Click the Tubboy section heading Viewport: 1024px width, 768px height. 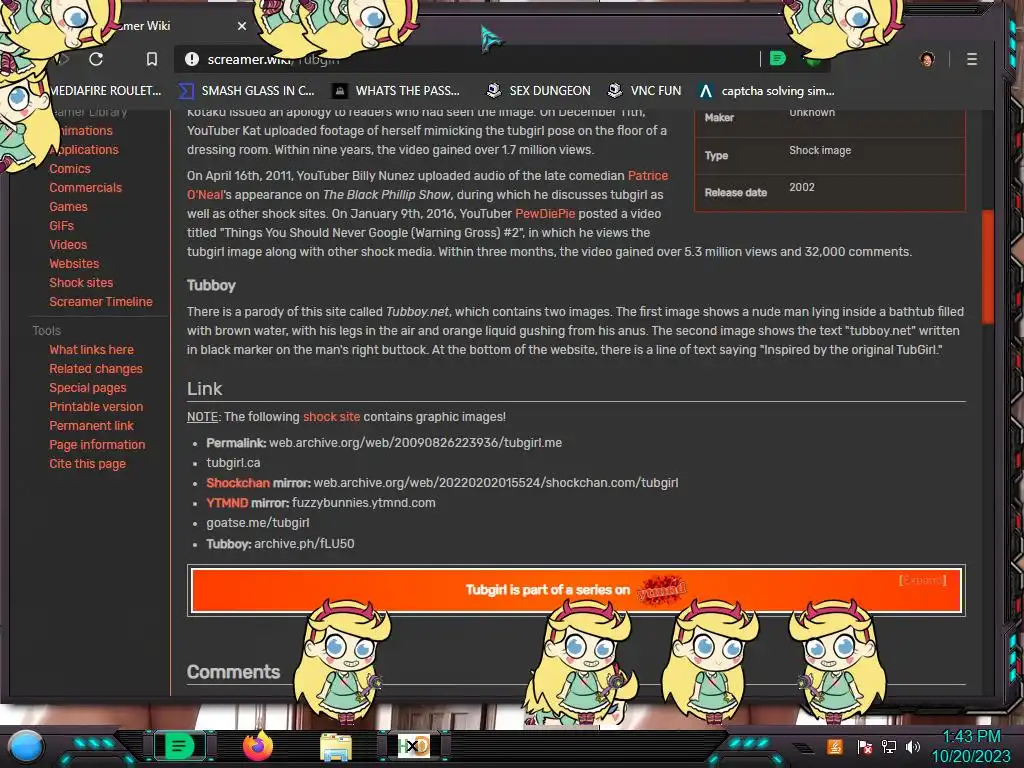[x=211, y=285]
